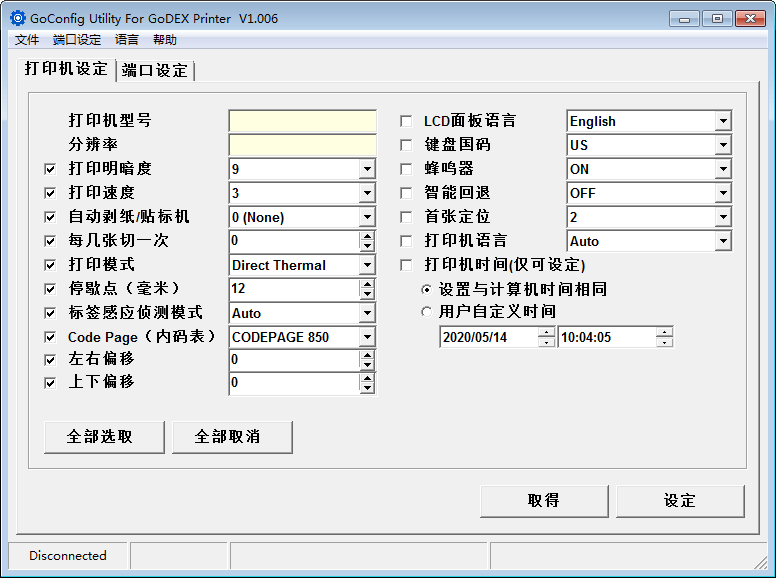This screenshot has height=578, width=776.
Task: Click the 打印机型号 text field
Action: pyautogui.click(x=302, y=121)
